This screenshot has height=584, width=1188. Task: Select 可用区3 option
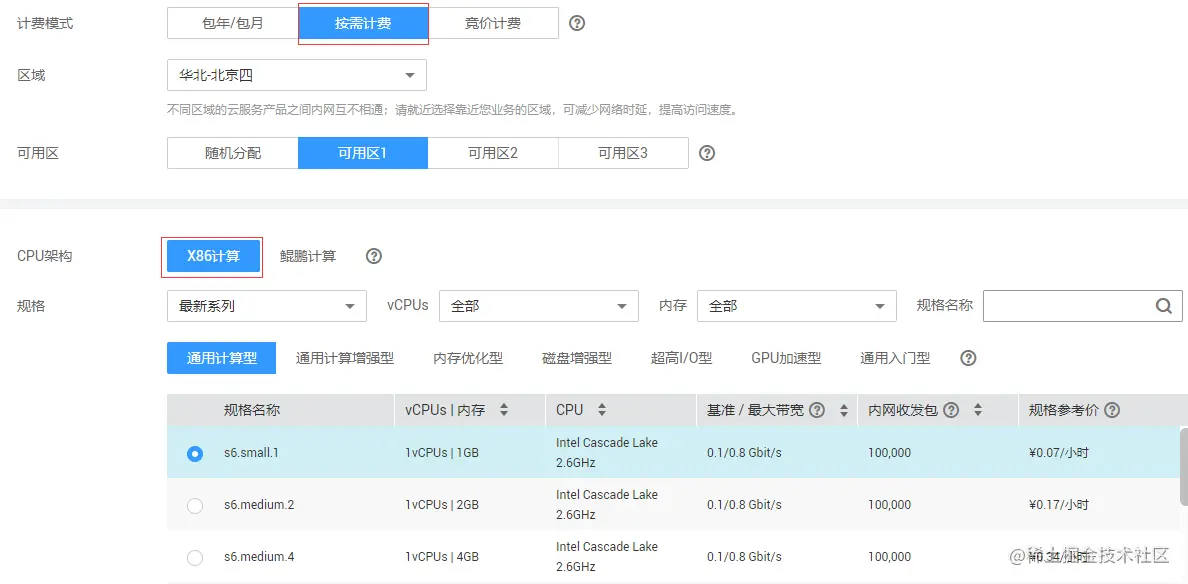coord(624,153)
